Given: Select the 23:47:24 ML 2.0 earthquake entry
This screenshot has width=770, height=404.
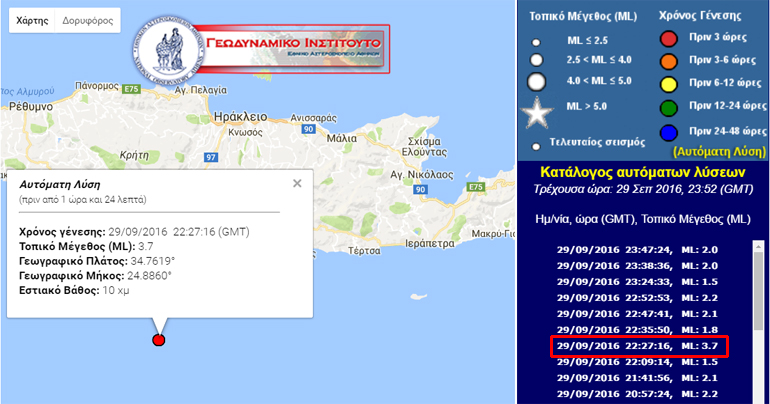Looking at the screenshot, I should click(637, 249).
